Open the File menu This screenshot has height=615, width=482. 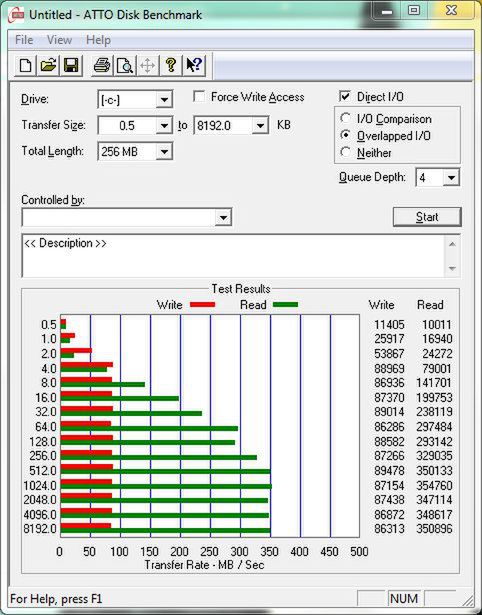tap(24, 40)
